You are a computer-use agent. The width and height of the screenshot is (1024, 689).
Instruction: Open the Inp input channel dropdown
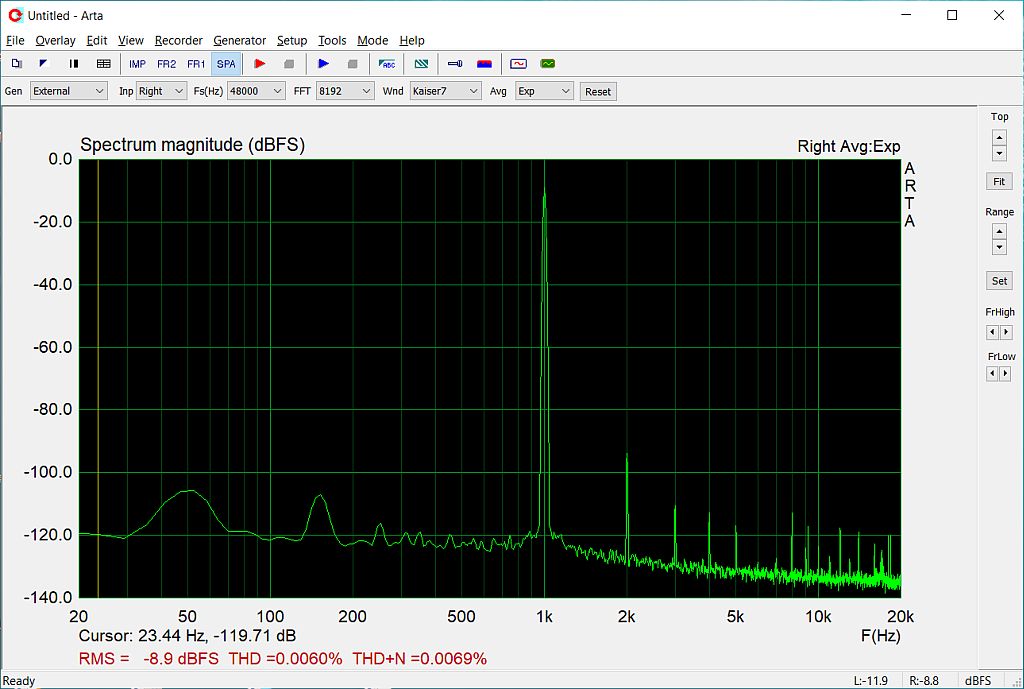[161, 91]
